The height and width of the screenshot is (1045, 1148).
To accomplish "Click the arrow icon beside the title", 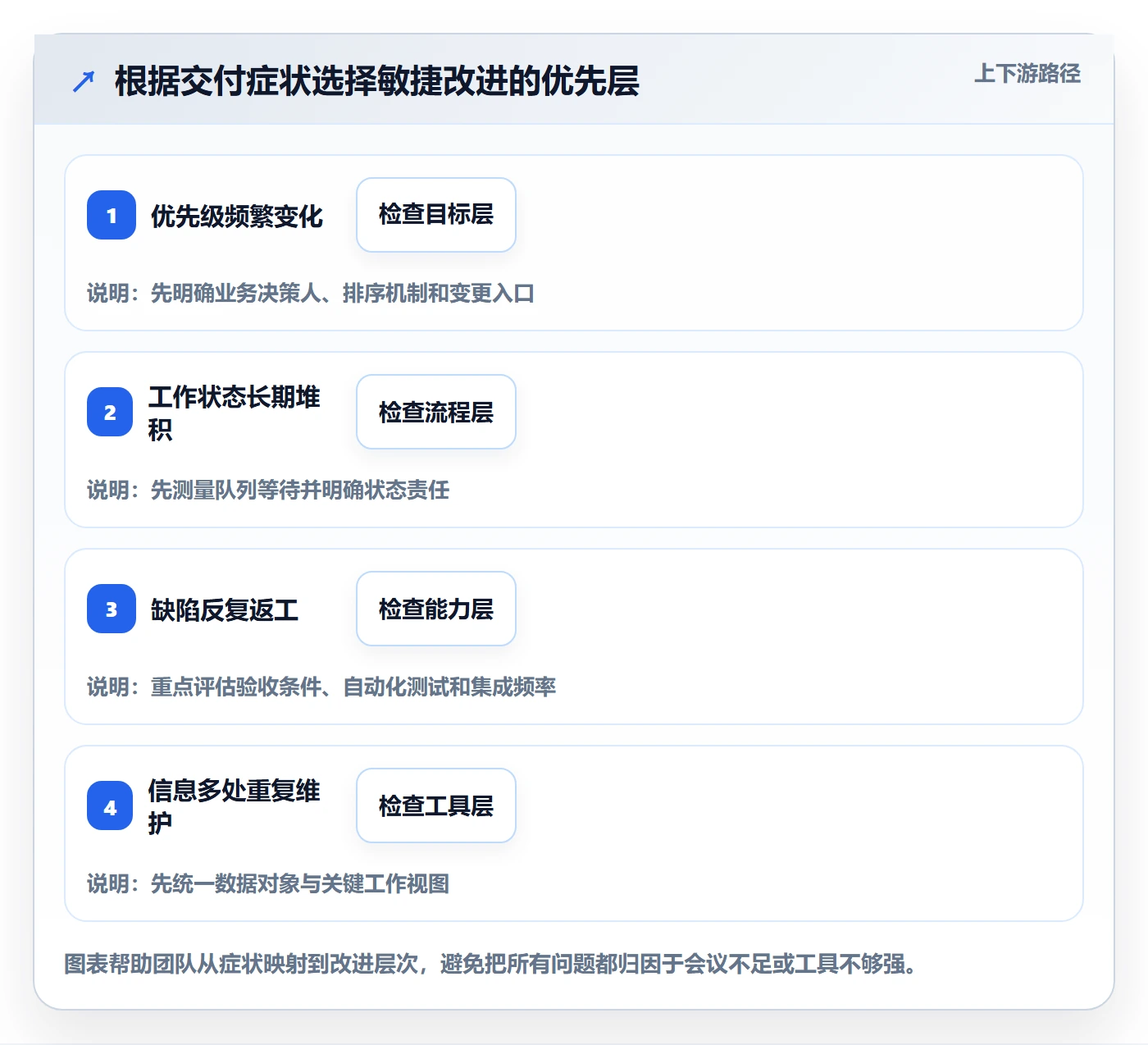I will point(84,81).
